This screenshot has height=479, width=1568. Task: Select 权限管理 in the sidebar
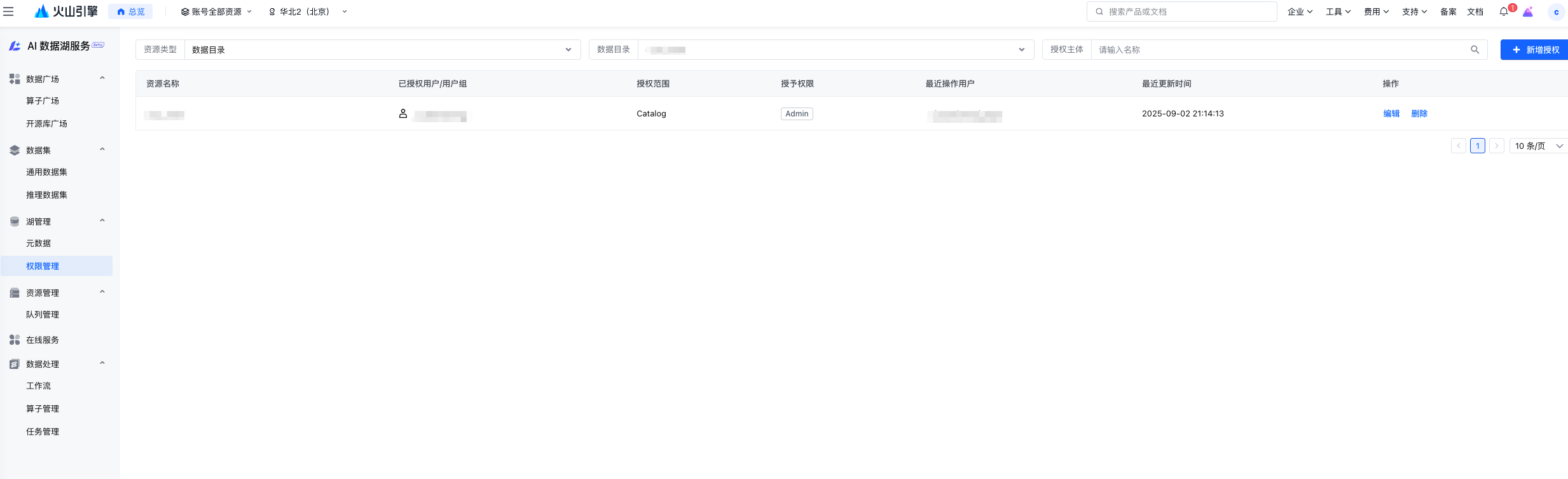[57, 266]
